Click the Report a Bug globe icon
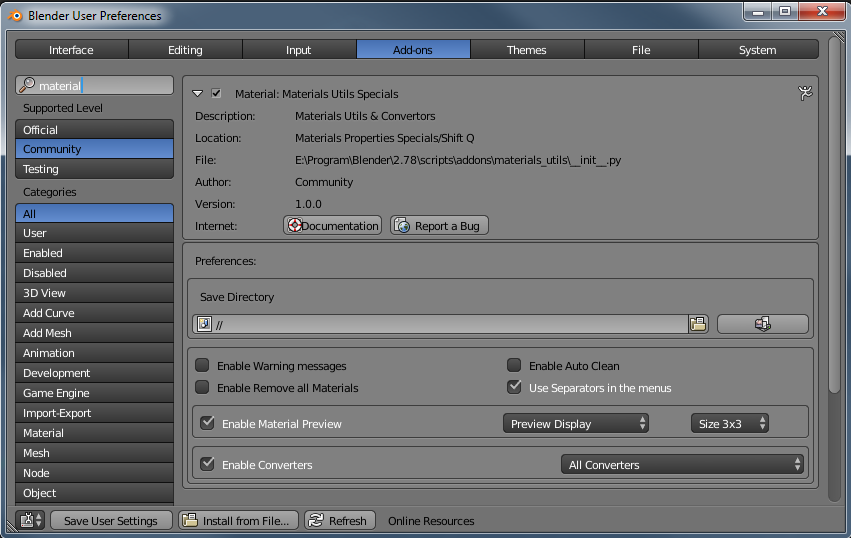This screenshot has height=538, width=851. [402, 225]
